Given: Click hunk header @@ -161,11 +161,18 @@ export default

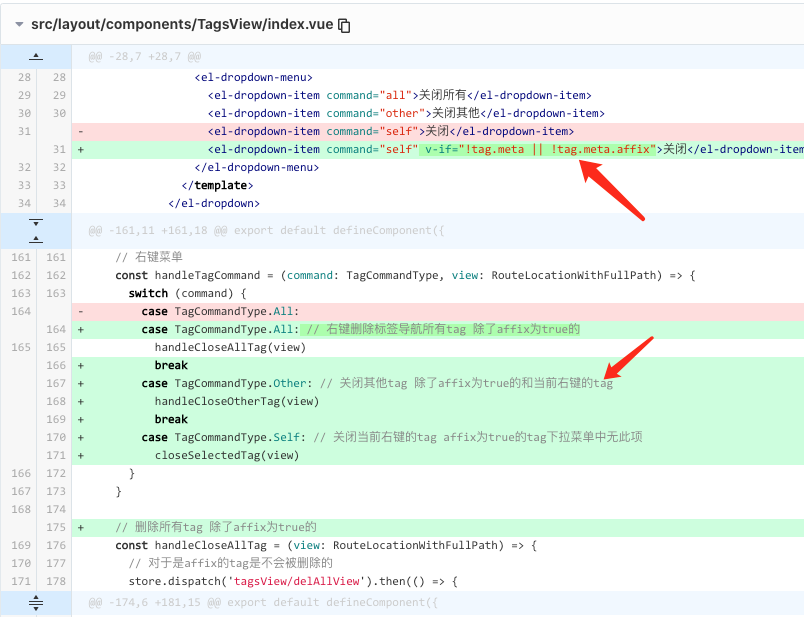Looking at the screenshot, I should point(266,231).
